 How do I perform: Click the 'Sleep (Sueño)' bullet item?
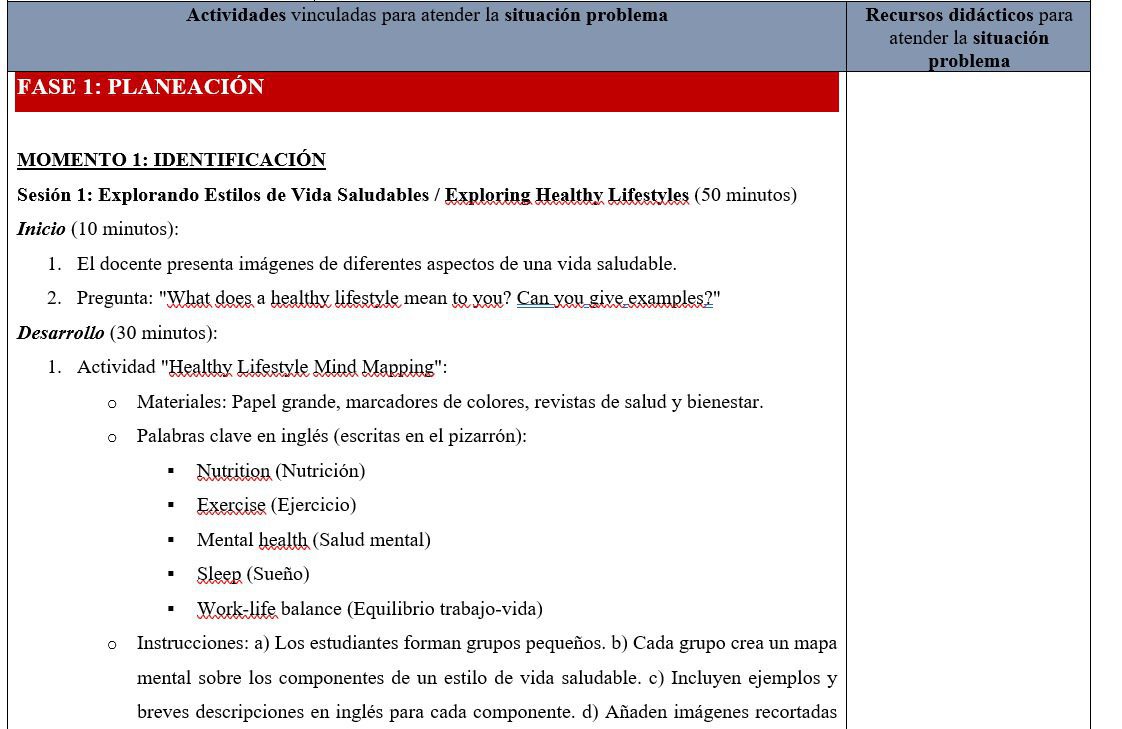click(253, 574)
